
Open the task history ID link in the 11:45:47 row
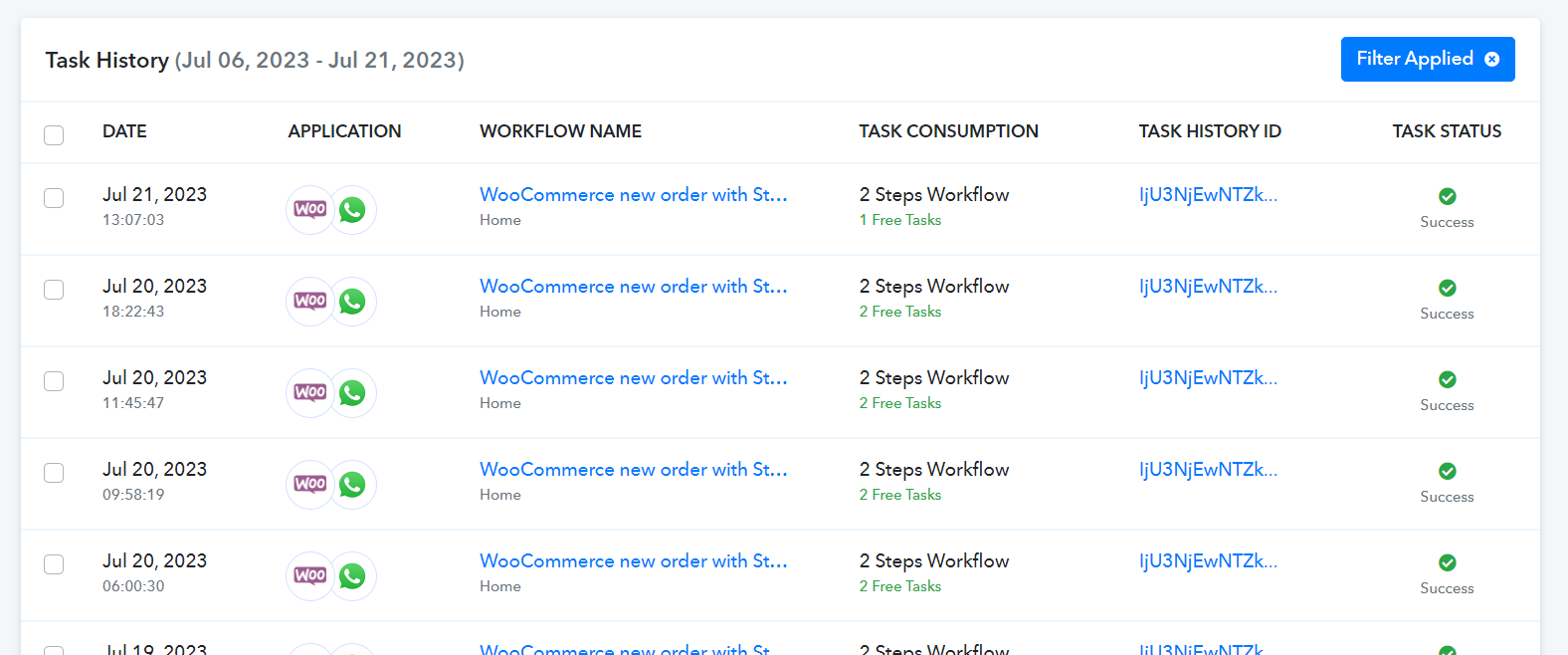1208,378
